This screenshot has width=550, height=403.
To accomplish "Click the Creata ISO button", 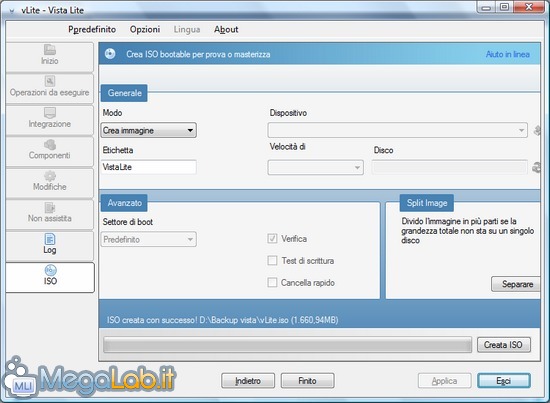I will point(504,345).
